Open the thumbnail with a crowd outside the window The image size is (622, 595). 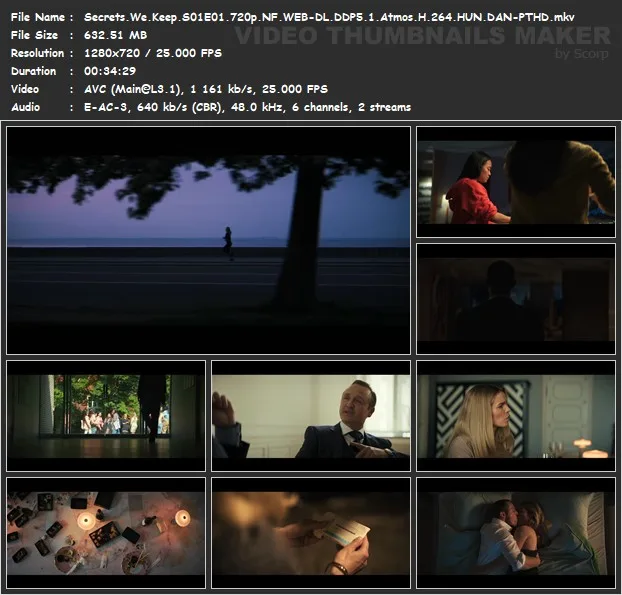tap(106, 416)
